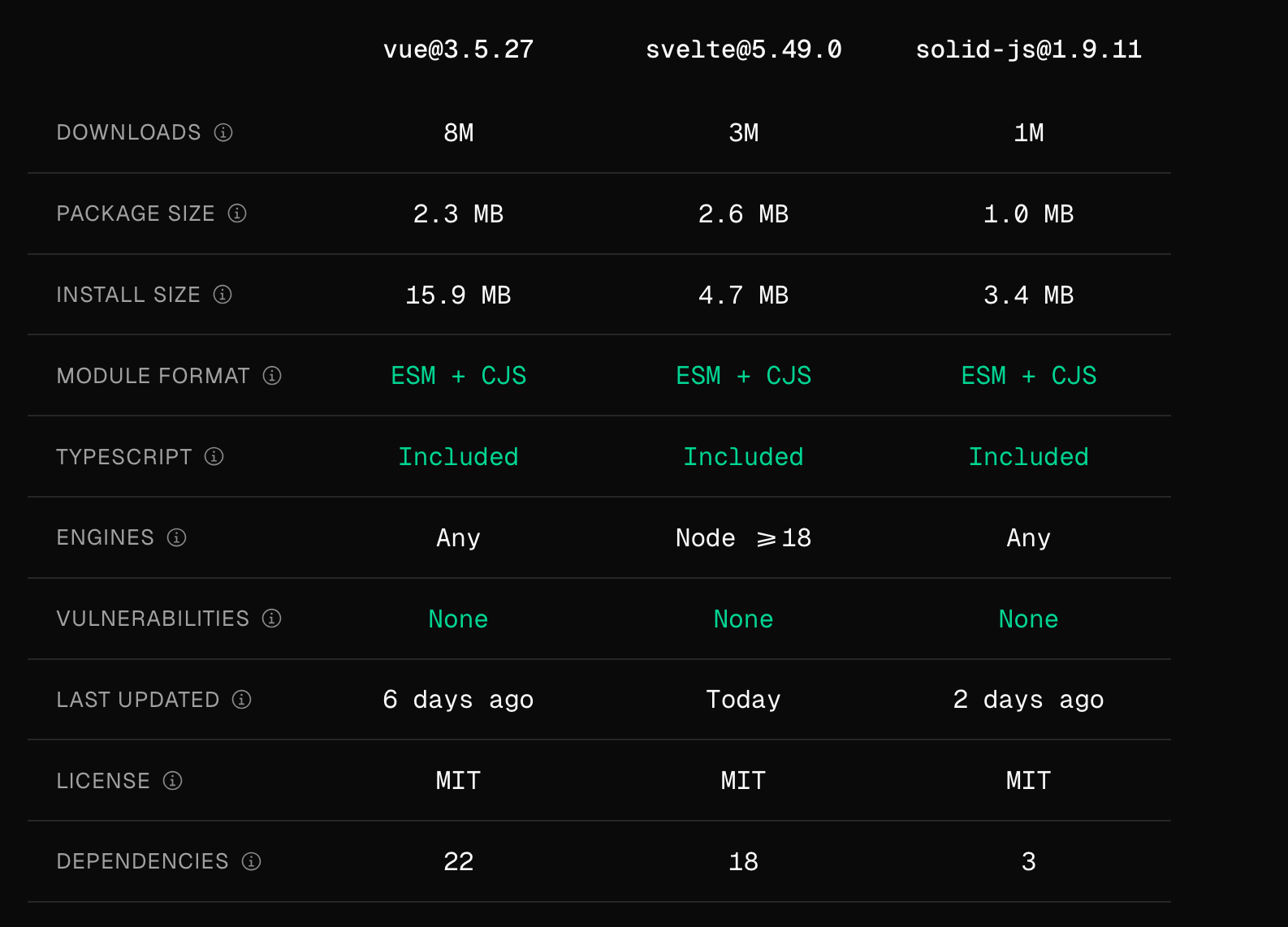
Task: Show info for the Dependencies row
Action: tap(252, 861)
